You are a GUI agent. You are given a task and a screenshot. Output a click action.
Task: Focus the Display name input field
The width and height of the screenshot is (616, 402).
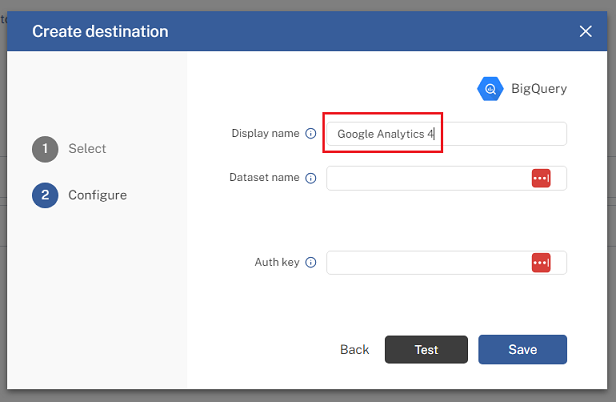coord(446,134)
